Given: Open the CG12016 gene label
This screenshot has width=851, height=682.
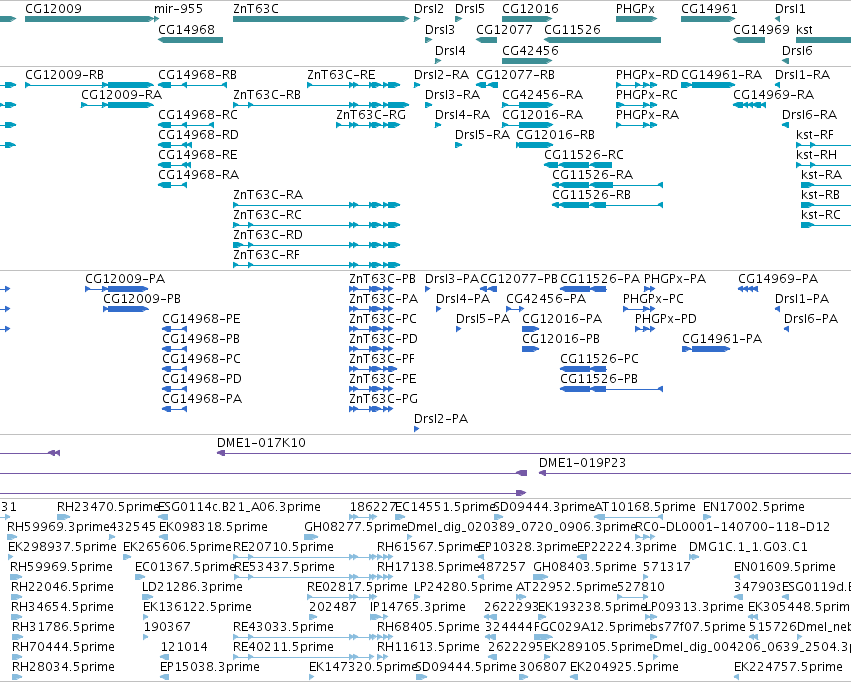Looking at the screenshot, I should (x=530, y=9).
